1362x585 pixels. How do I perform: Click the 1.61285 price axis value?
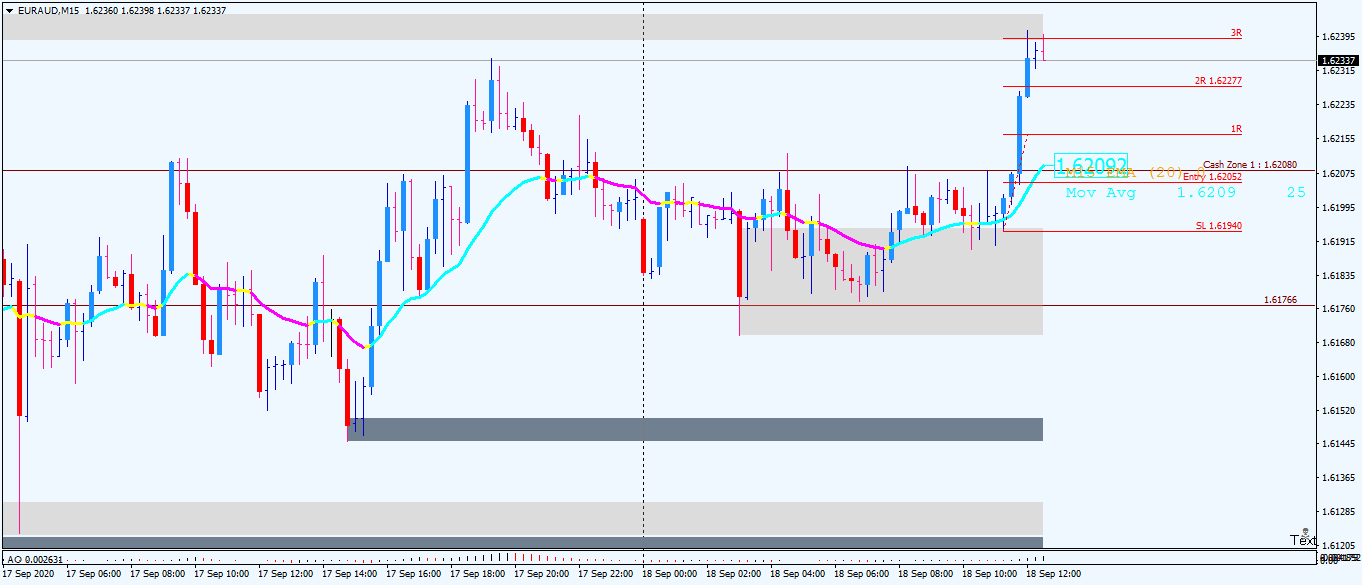click(1338, 511)
